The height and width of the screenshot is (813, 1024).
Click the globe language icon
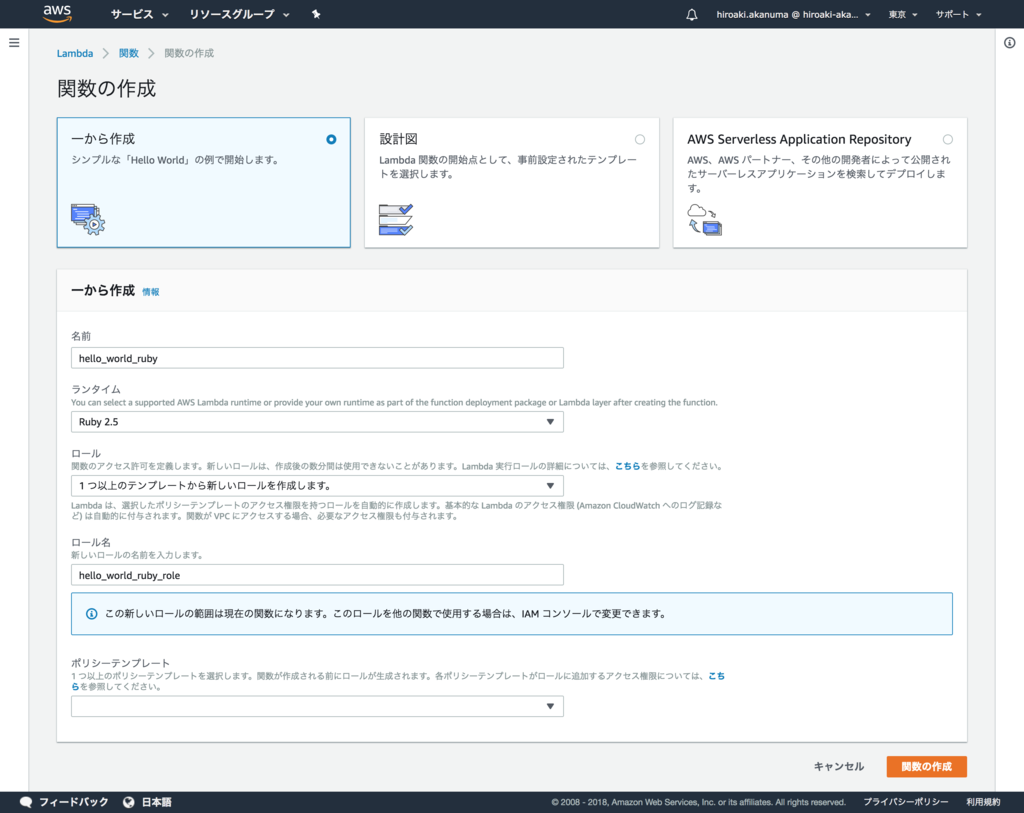[129, 802]
